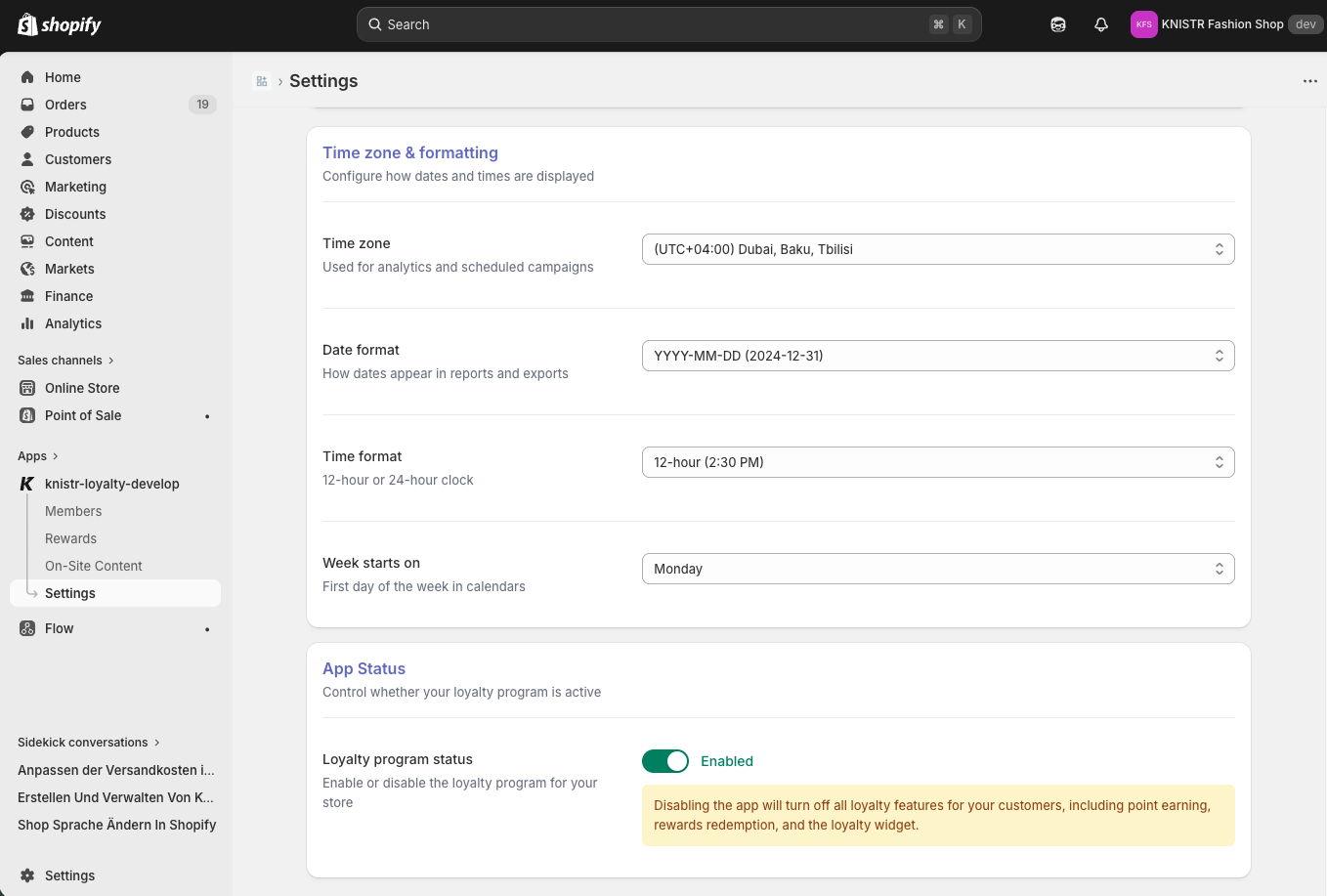The width and height of the screenshot is (1327, 896).
Task: Click the KFS store avatar
Action: (x=1143, y=24)
